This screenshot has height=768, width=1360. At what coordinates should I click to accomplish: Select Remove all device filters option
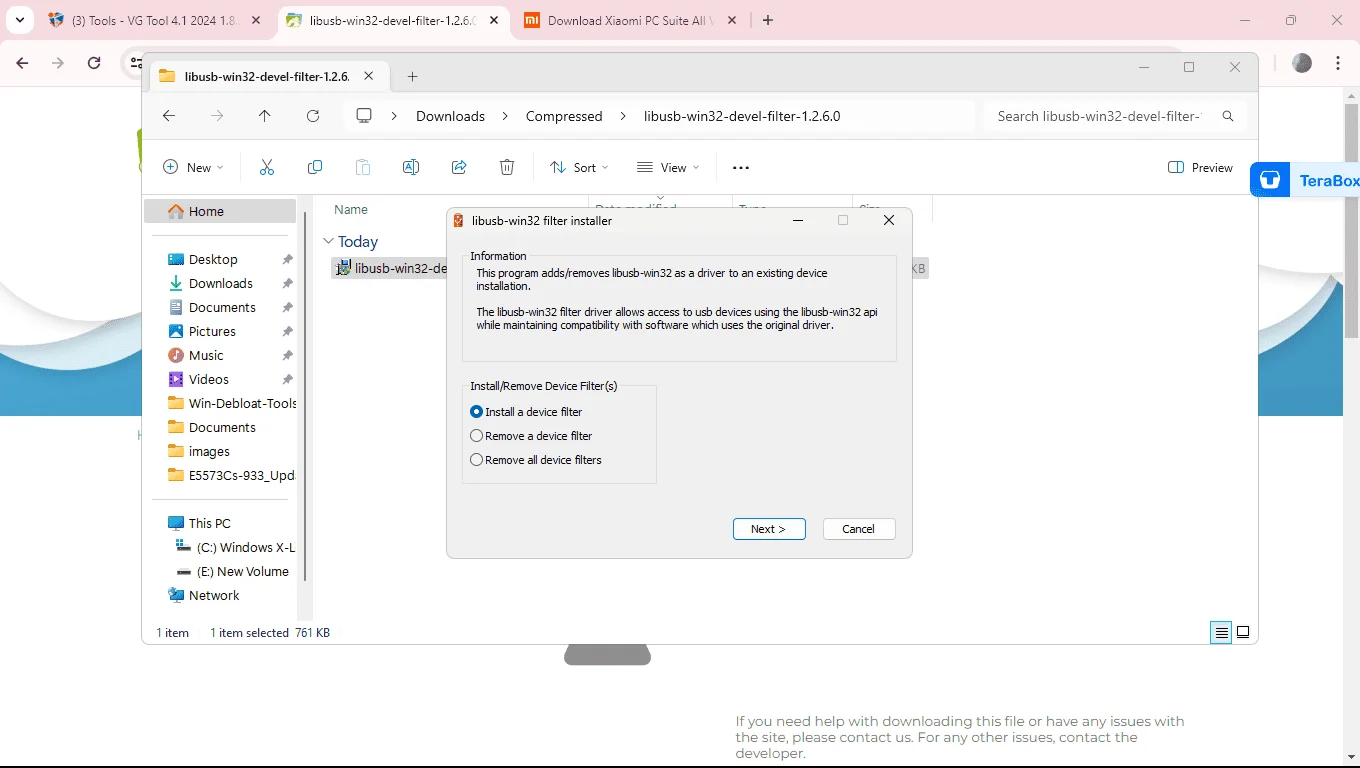pyautogui.click(x=536, y=460)
